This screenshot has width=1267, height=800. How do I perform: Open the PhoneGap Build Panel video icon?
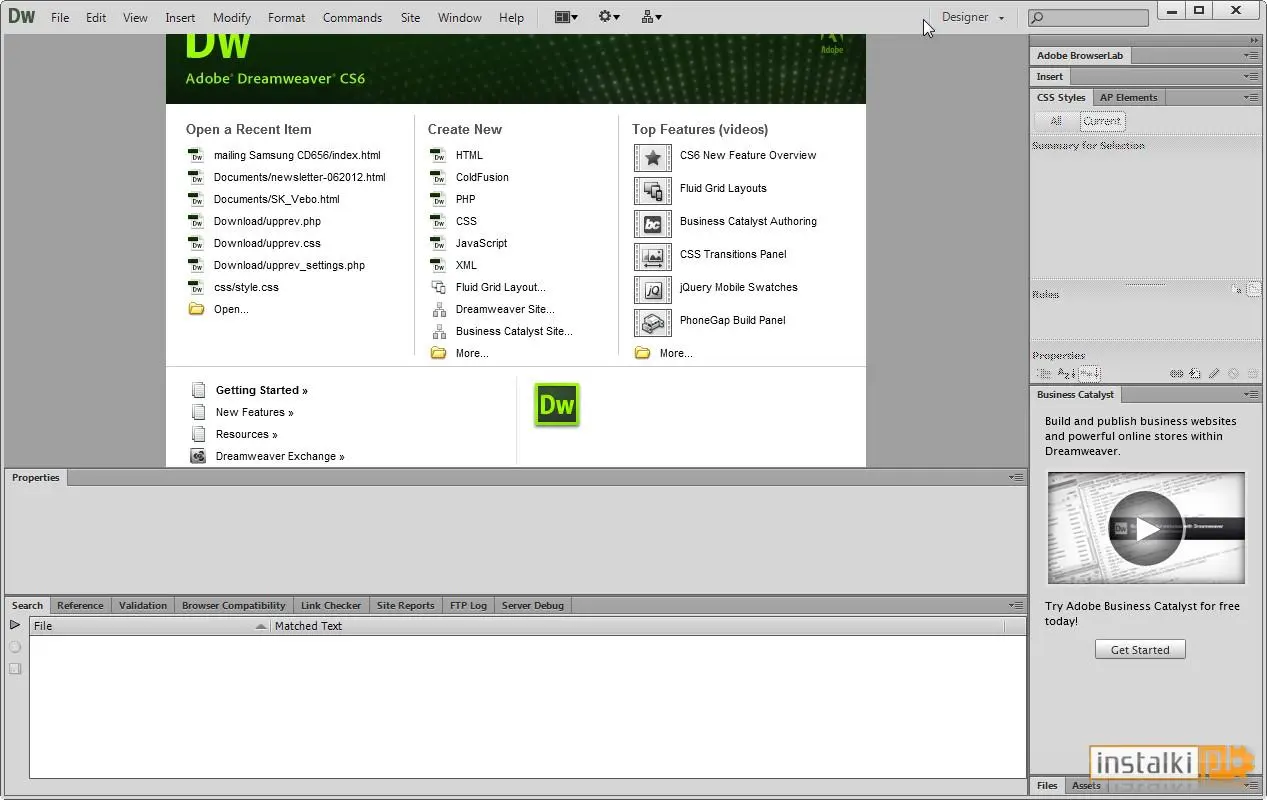(x=652, y=322)
